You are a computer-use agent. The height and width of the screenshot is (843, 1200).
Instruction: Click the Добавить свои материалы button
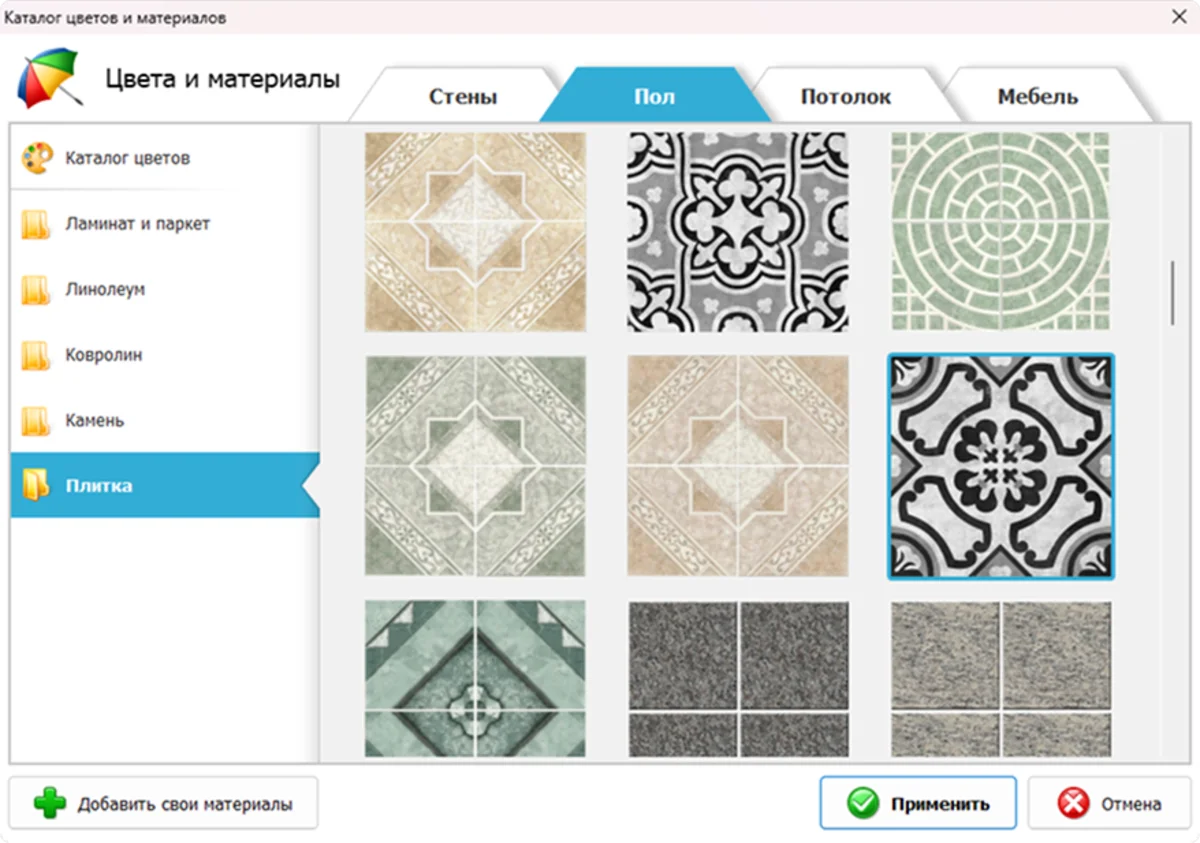point(163,803)
